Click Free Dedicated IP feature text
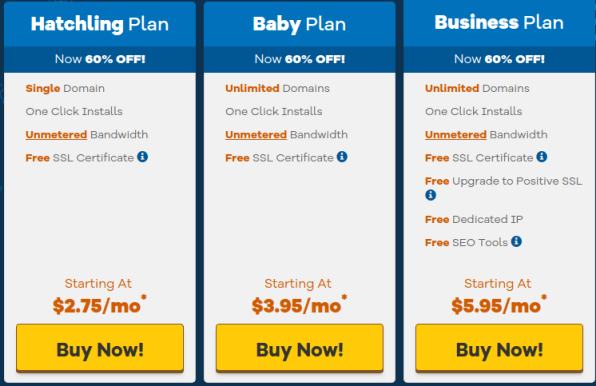 tap(474, 219)
